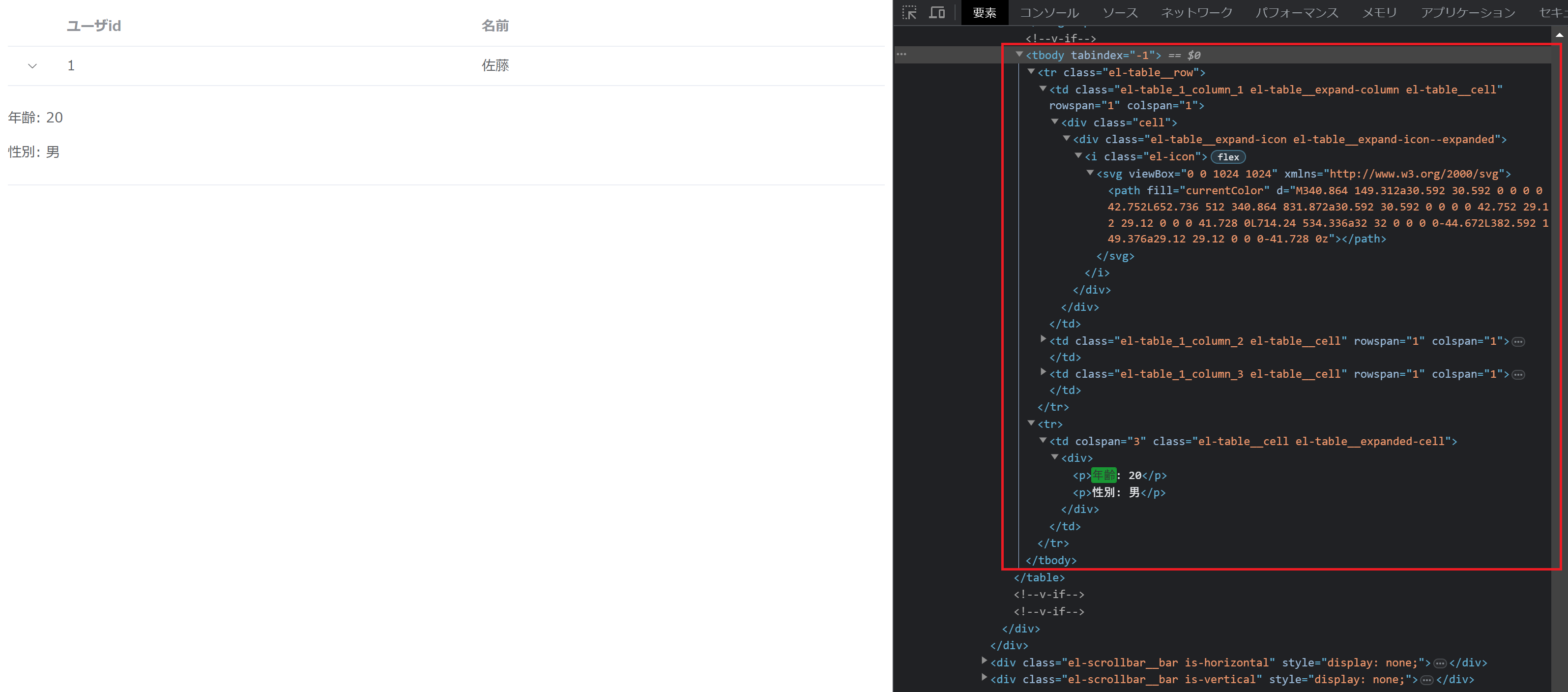Click the flex badge beside el-icon
Screen dimensions: 1568x692
1228,157
